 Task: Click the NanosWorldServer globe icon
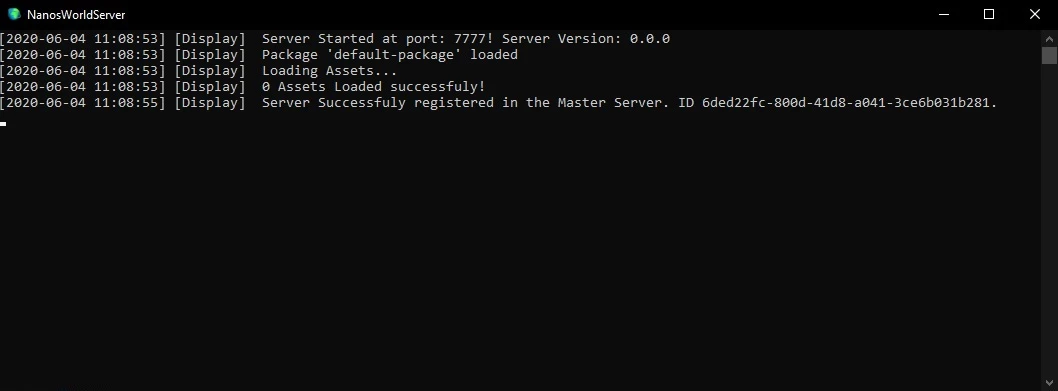coord(13,14)
